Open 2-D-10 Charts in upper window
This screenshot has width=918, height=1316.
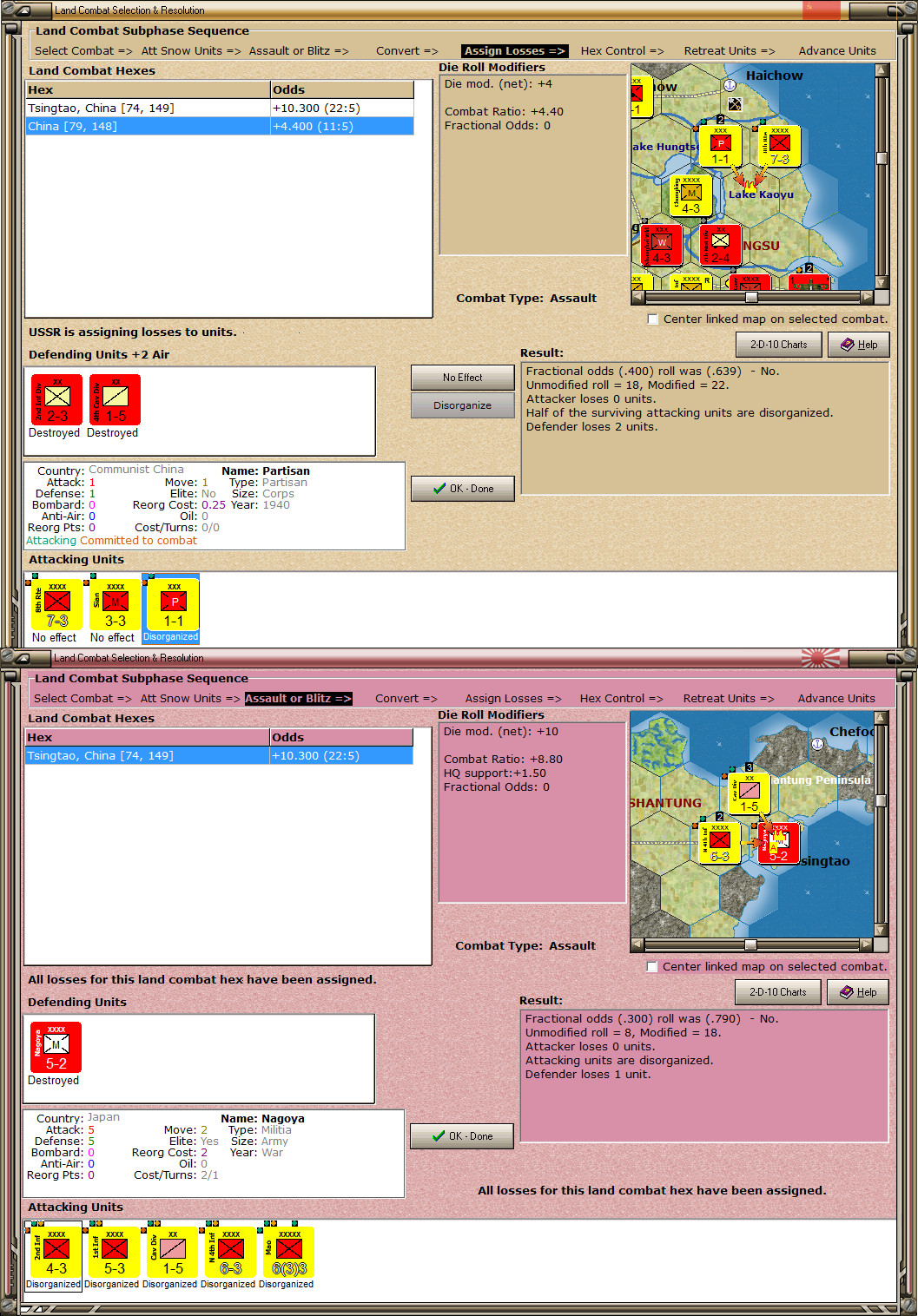point(778,345)
